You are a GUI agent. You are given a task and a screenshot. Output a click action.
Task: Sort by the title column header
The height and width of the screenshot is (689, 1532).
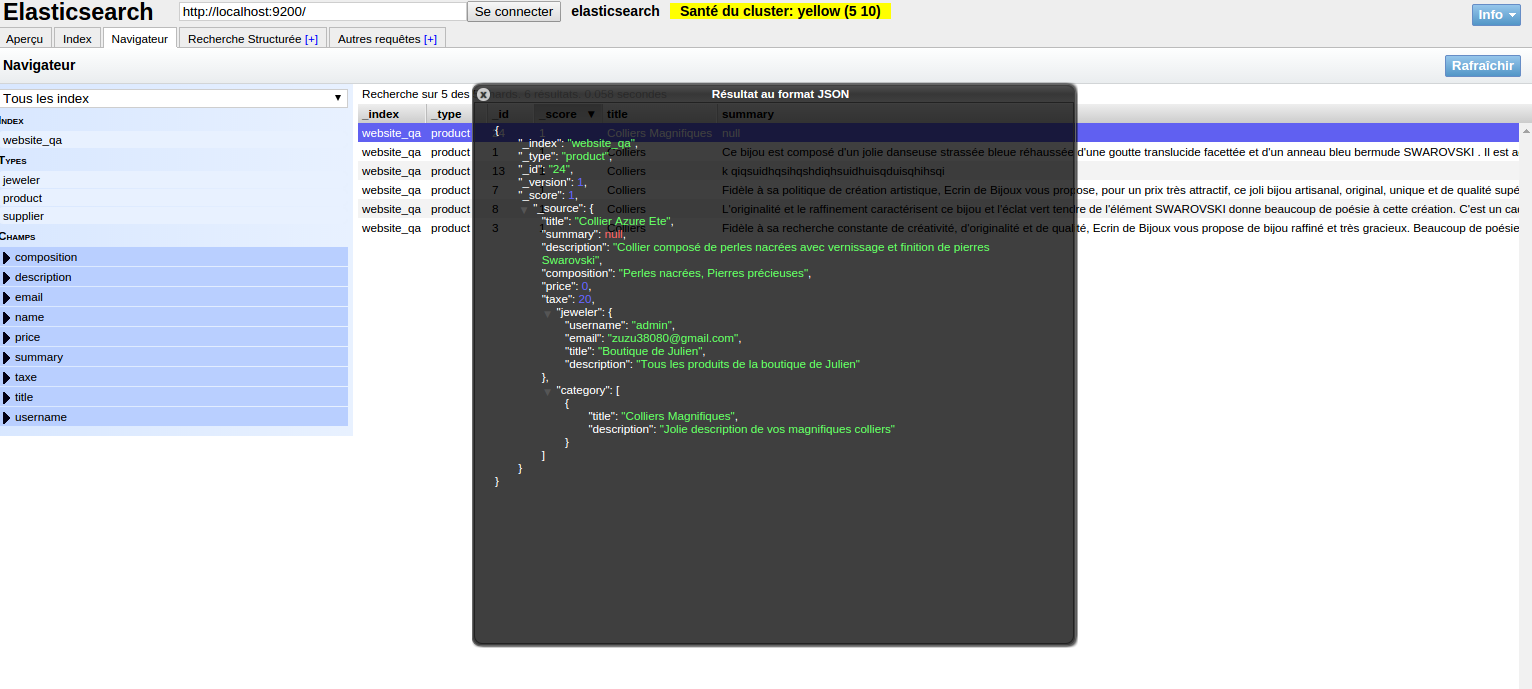click(660, 114)
